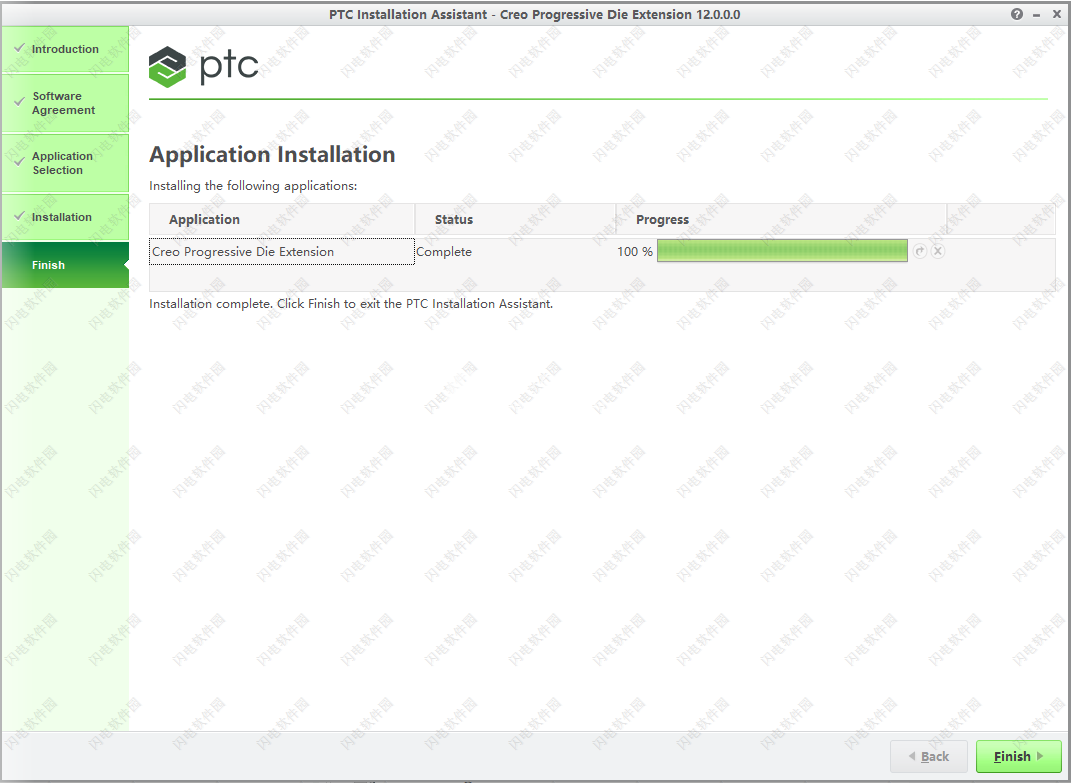The width and height of the screenshot is (1071, 783).
Task: Click the retry arrow icon beside progress bar
Action: 919,251
